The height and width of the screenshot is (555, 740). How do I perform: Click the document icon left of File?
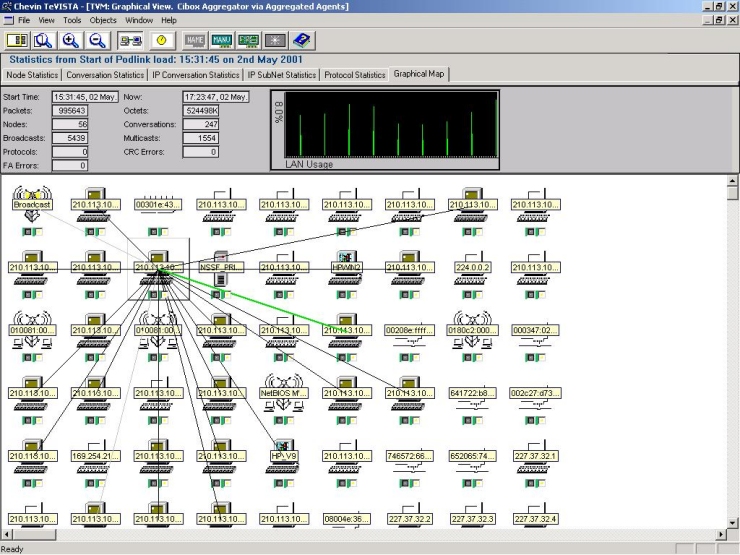[8, 20]
